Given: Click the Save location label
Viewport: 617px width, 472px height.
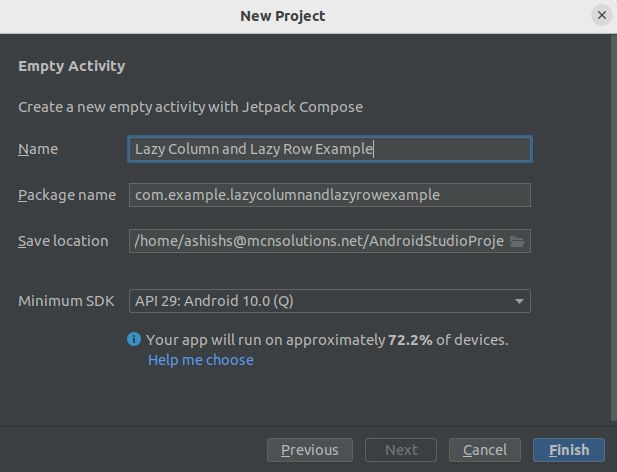Looking at the screenshot, I should tap(63, 241).
